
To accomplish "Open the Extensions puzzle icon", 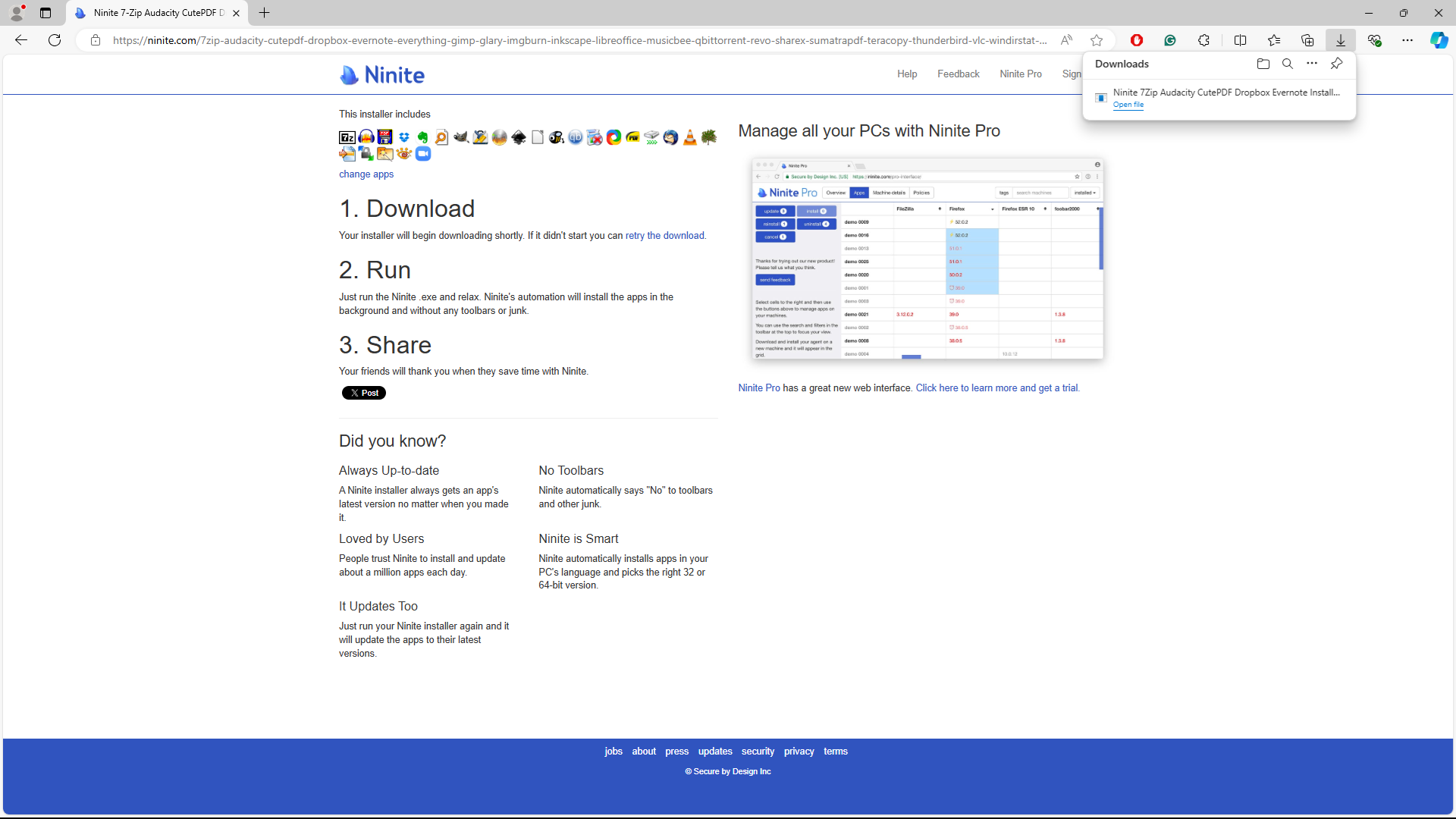I will coord(1203,40).
